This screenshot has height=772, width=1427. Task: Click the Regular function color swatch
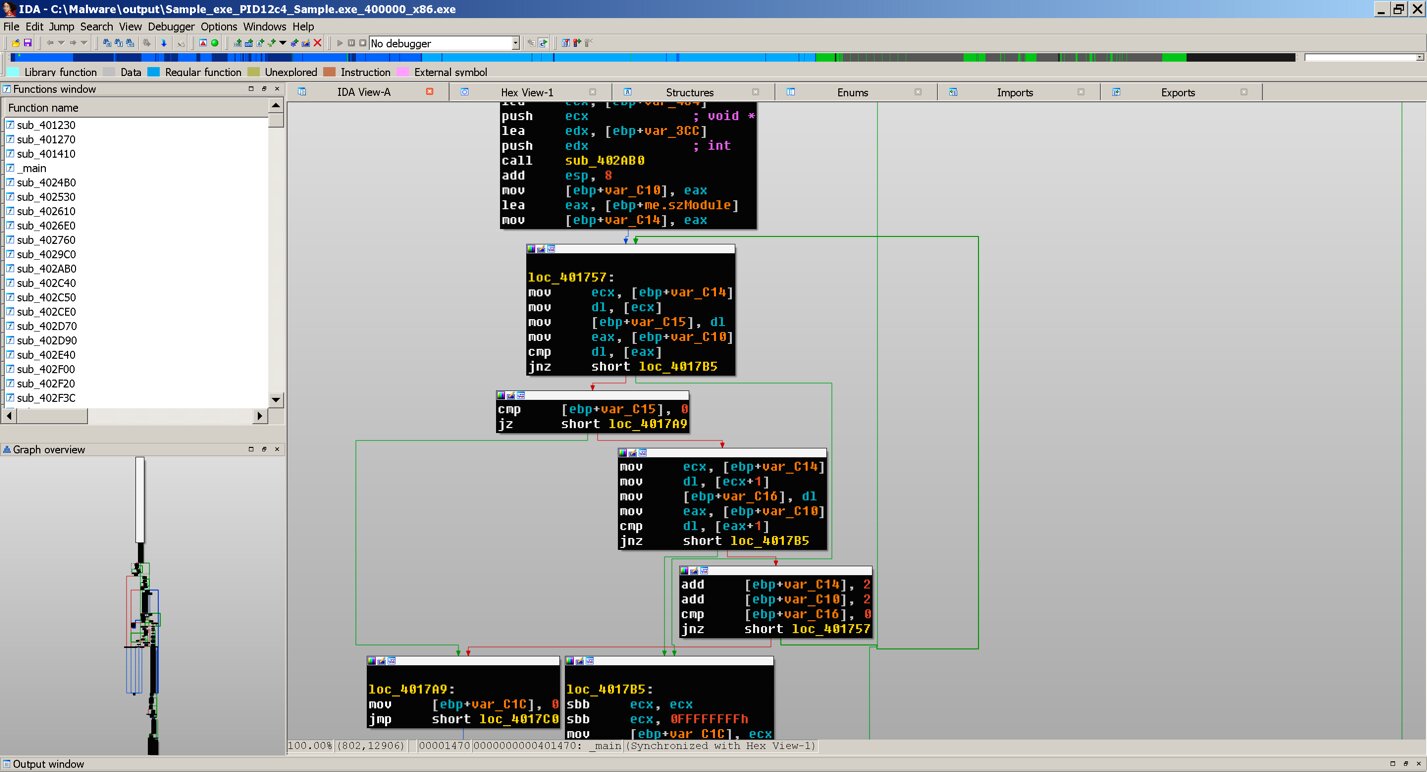[x=154, y=72]
